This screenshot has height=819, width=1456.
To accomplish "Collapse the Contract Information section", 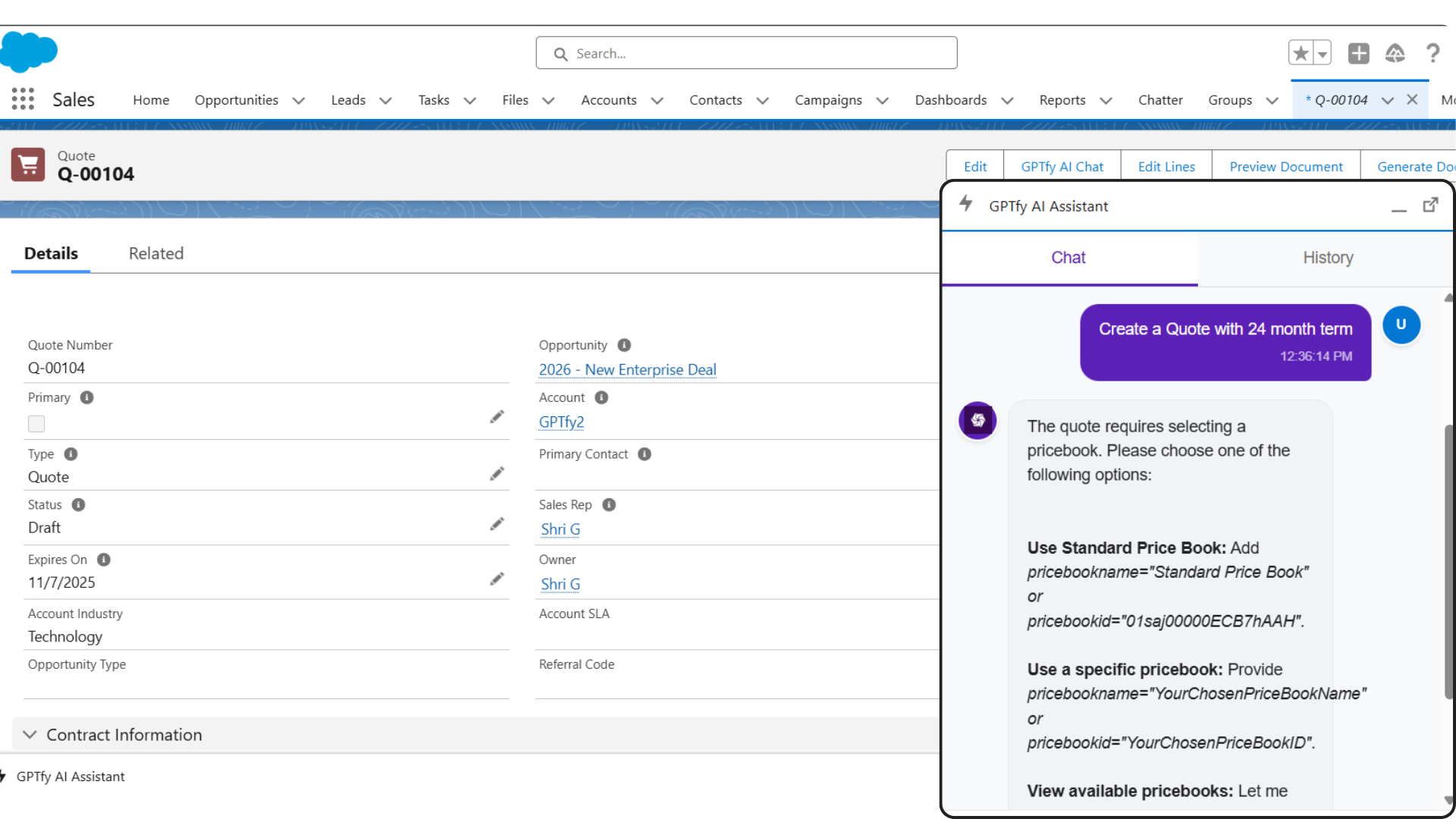I will 30,735.
